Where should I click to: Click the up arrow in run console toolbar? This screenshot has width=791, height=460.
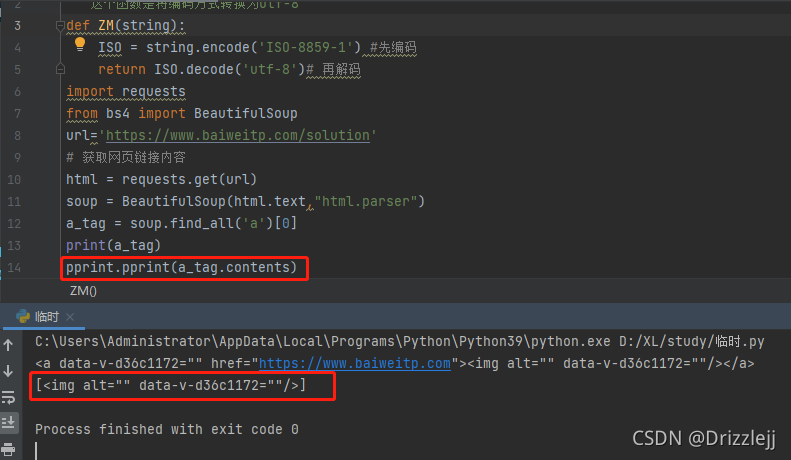click(x=9, y=345)
